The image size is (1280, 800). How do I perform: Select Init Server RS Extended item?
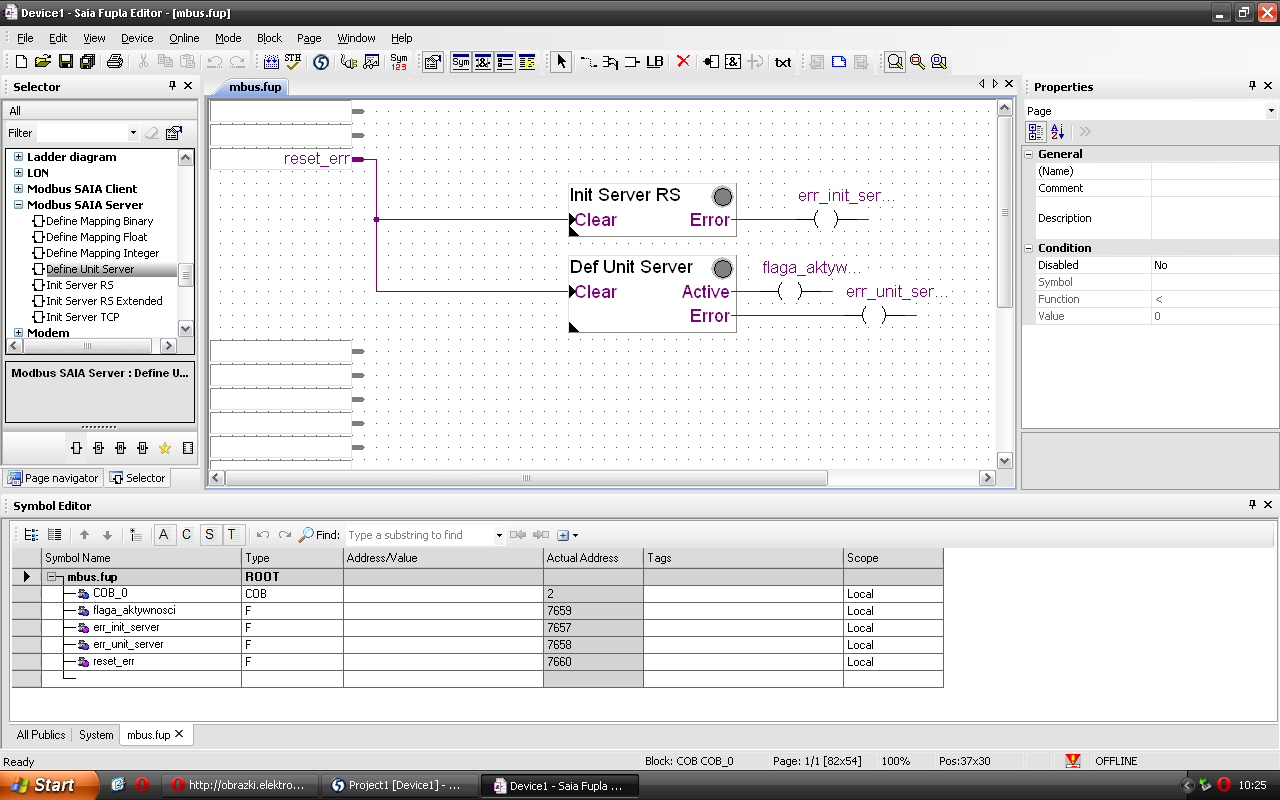(104, 301)
